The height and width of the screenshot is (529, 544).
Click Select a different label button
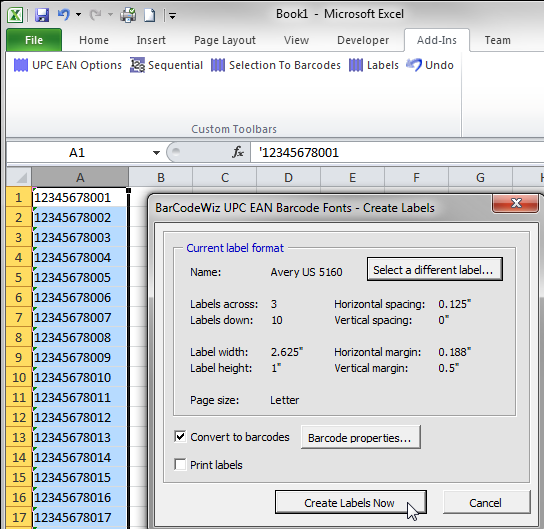(x=435, y=270)
